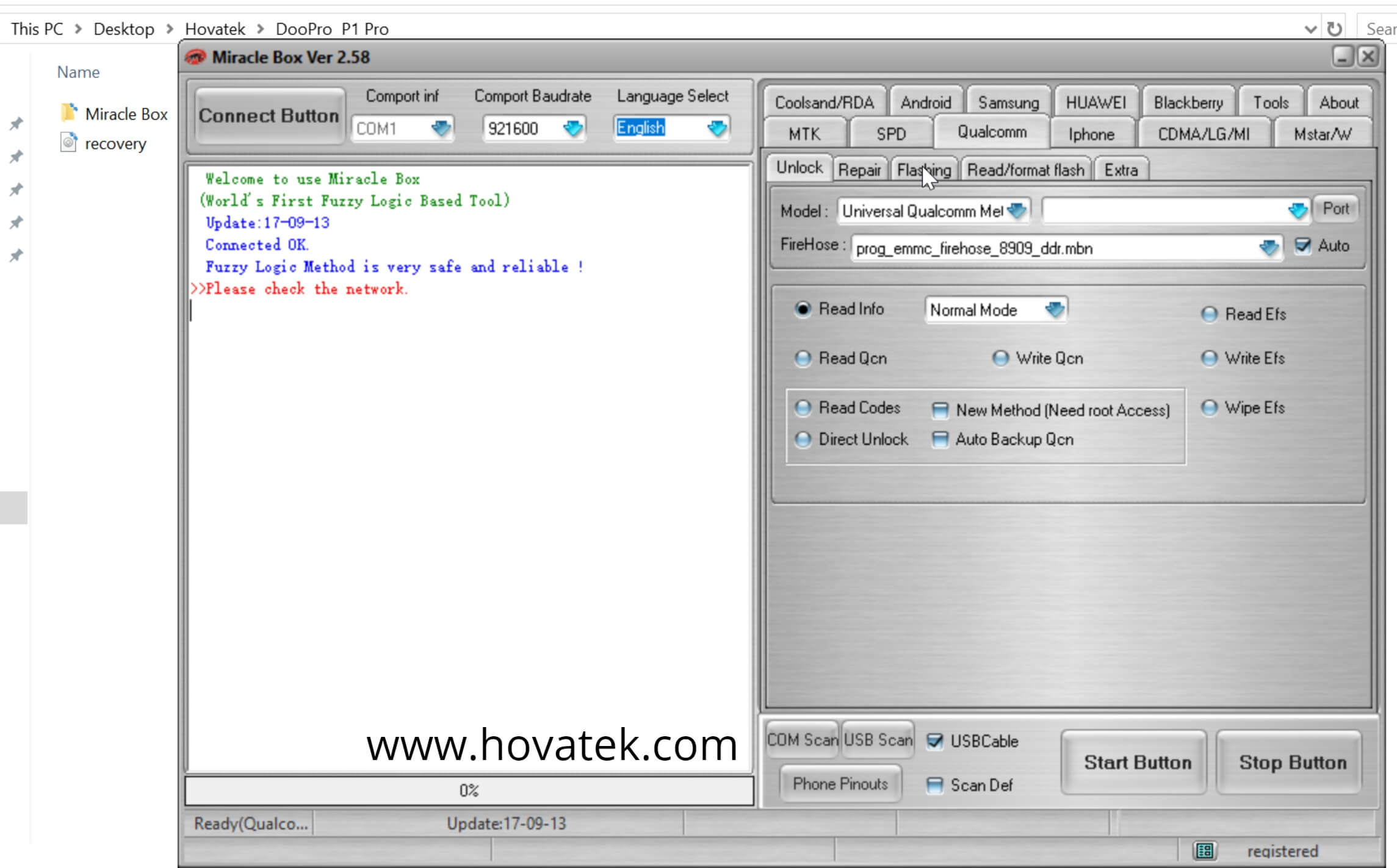Click the first pin icon in Explorer sidebar
1397x868 pixels.
coord(16,124)
